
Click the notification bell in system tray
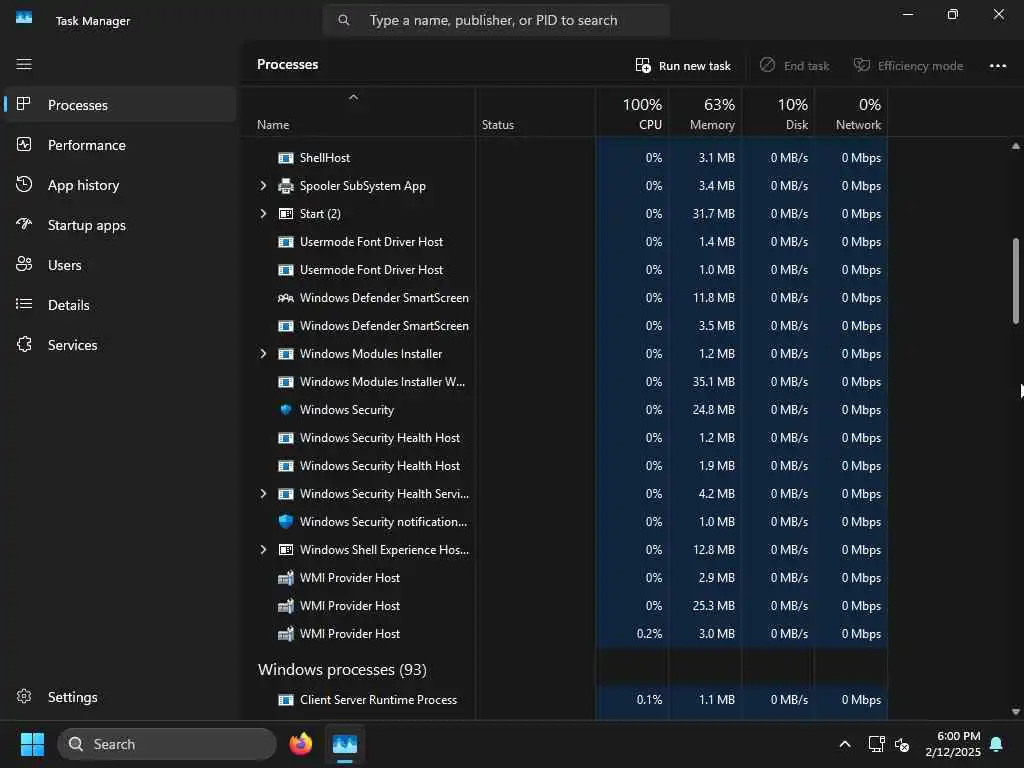997,744
